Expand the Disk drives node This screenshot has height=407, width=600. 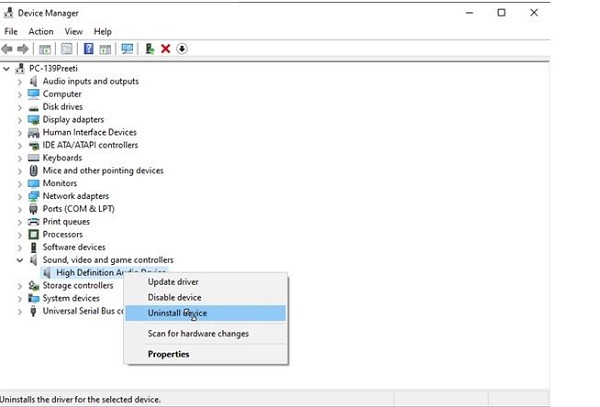[20, 107]
